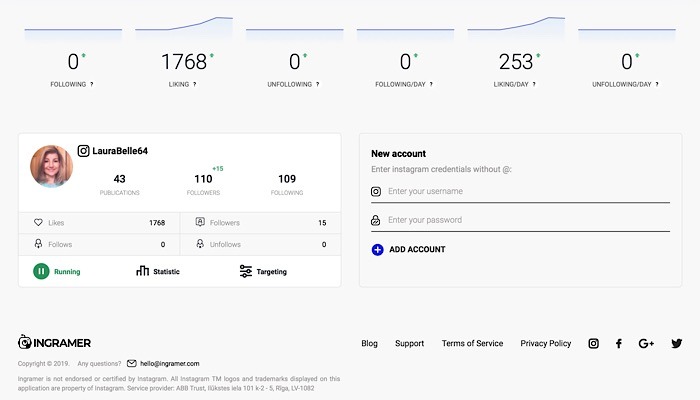
Task: Open the Statistic chart icon
Action: (x=142, y=271)
